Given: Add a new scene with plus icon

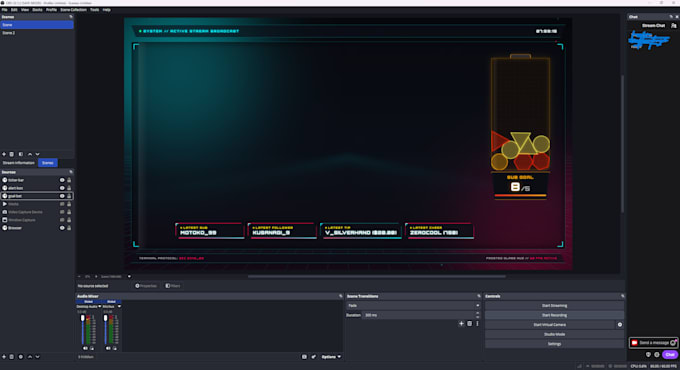Looking at the screenshot, I should coord(4,154).
